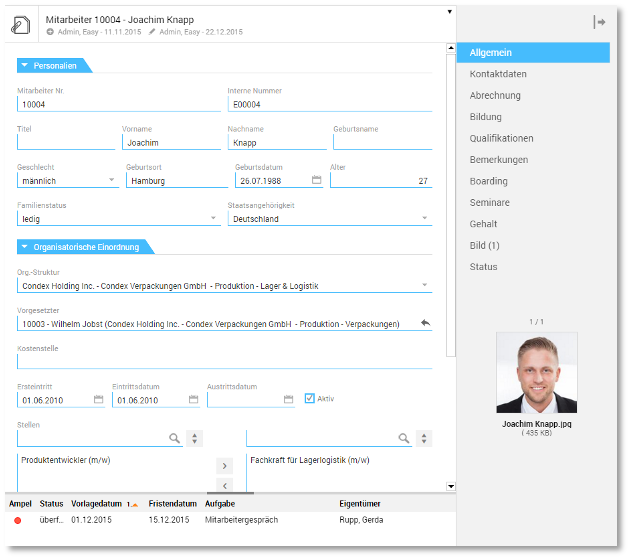Click the edited pencil icon in header

click(151, 32)
